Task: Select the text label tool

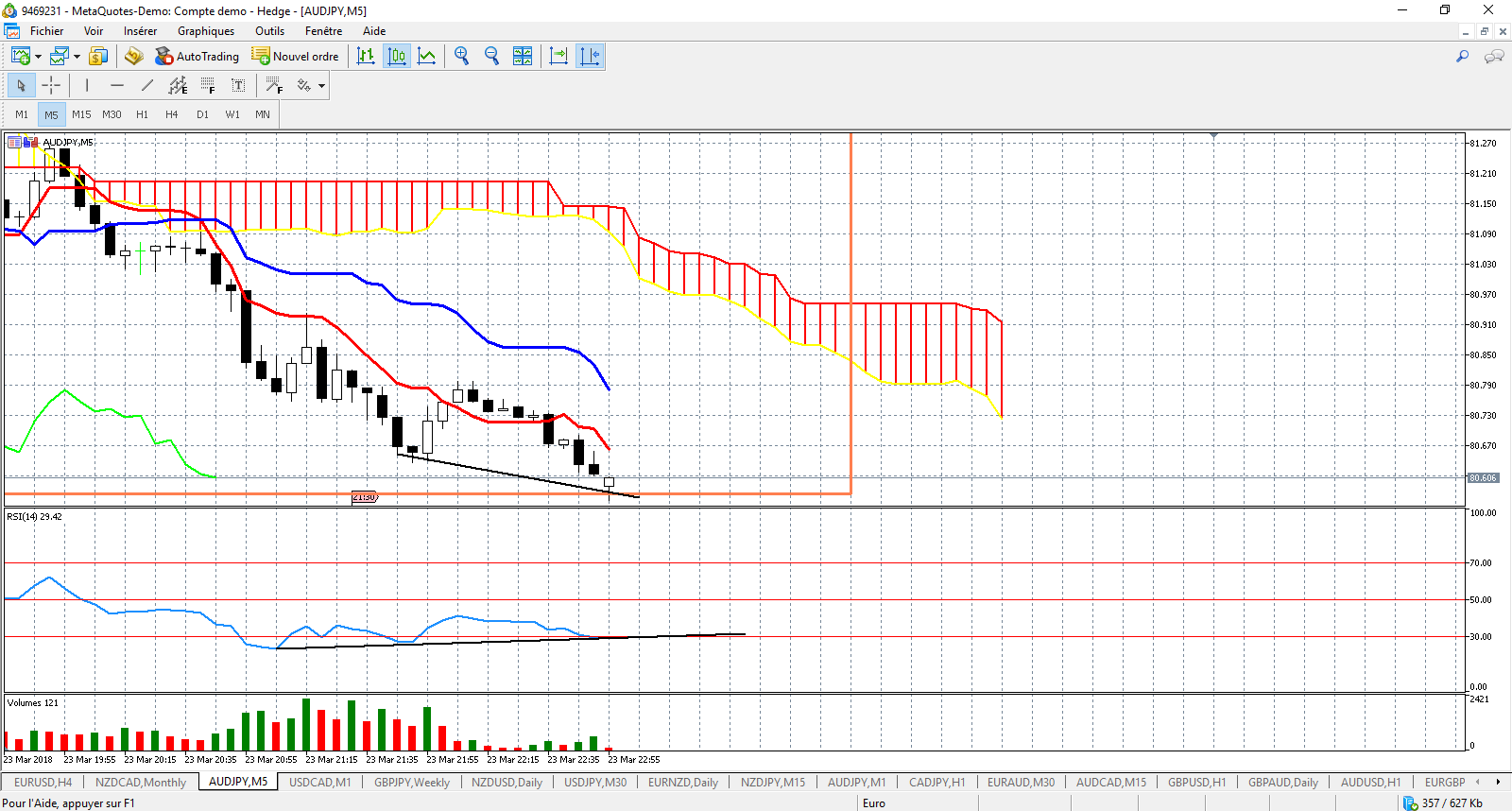Action: click(238, 86)
